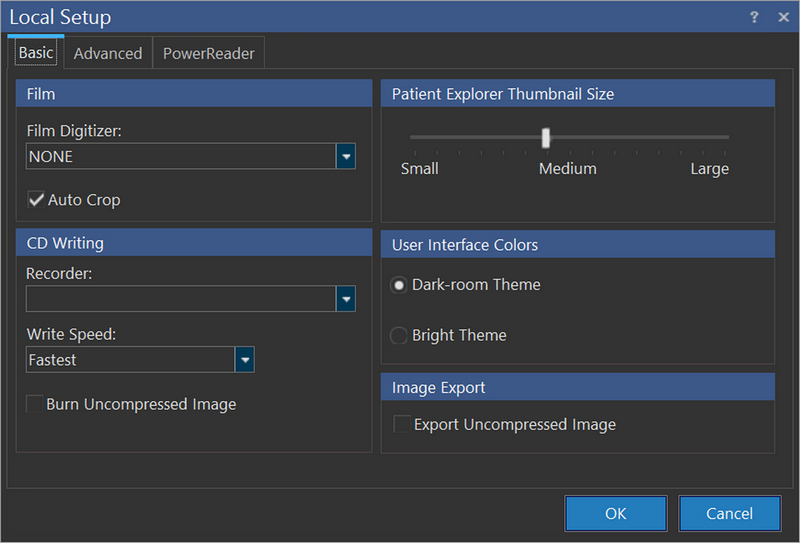Enable Burn Uncompressed Image checkbox

click(35, 405)
